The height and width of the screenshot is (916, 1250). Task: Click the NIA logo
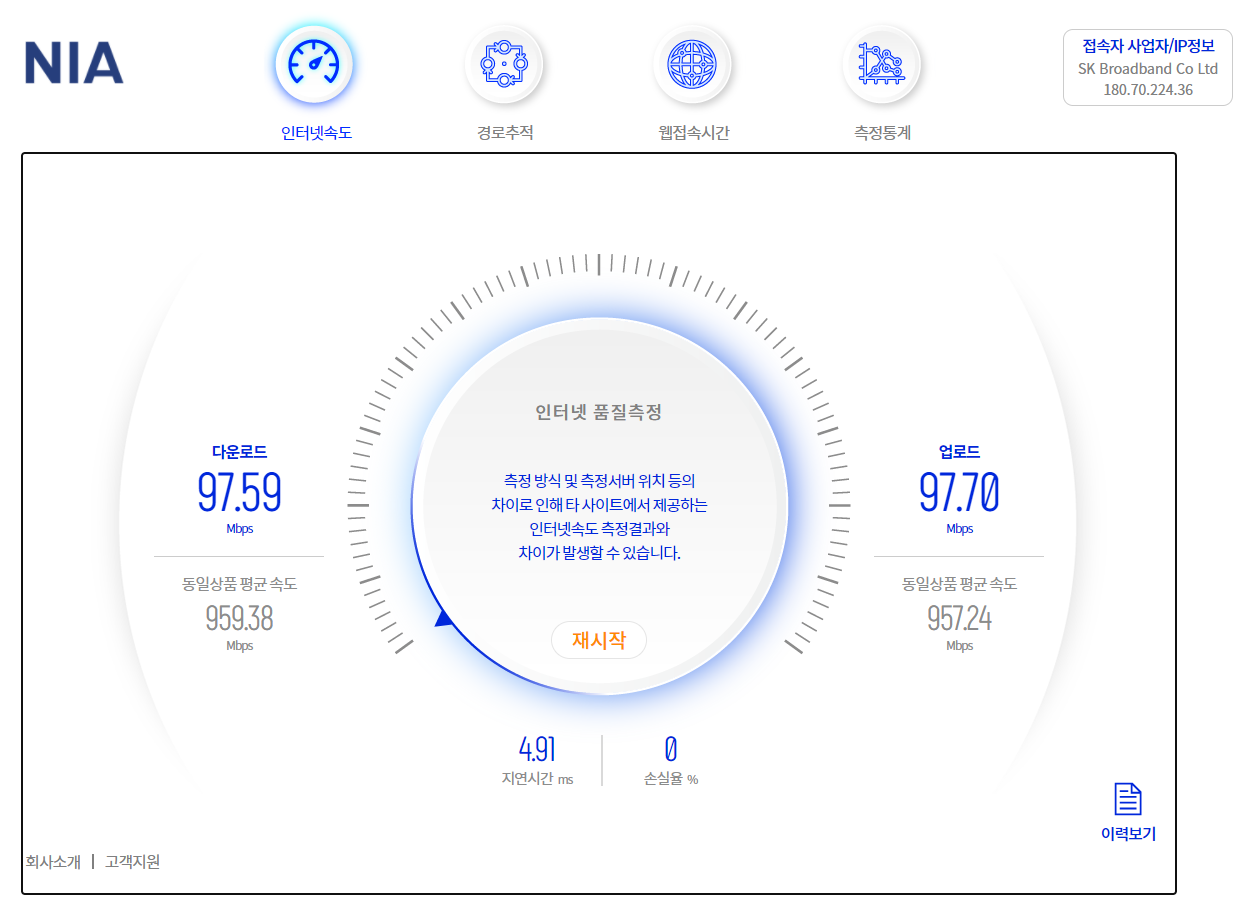(x=74, y=63)
